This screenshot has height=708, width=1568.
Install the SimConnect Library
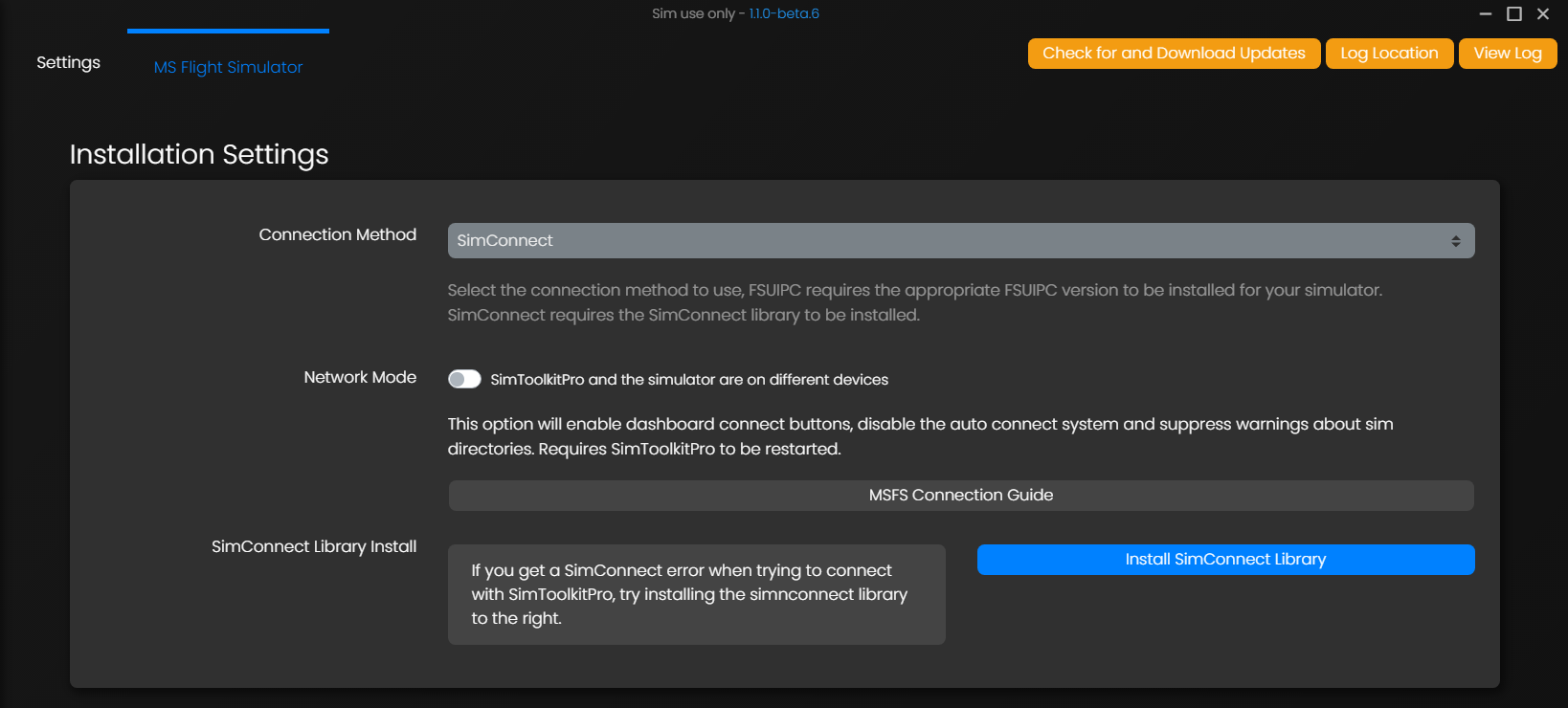1225,560
